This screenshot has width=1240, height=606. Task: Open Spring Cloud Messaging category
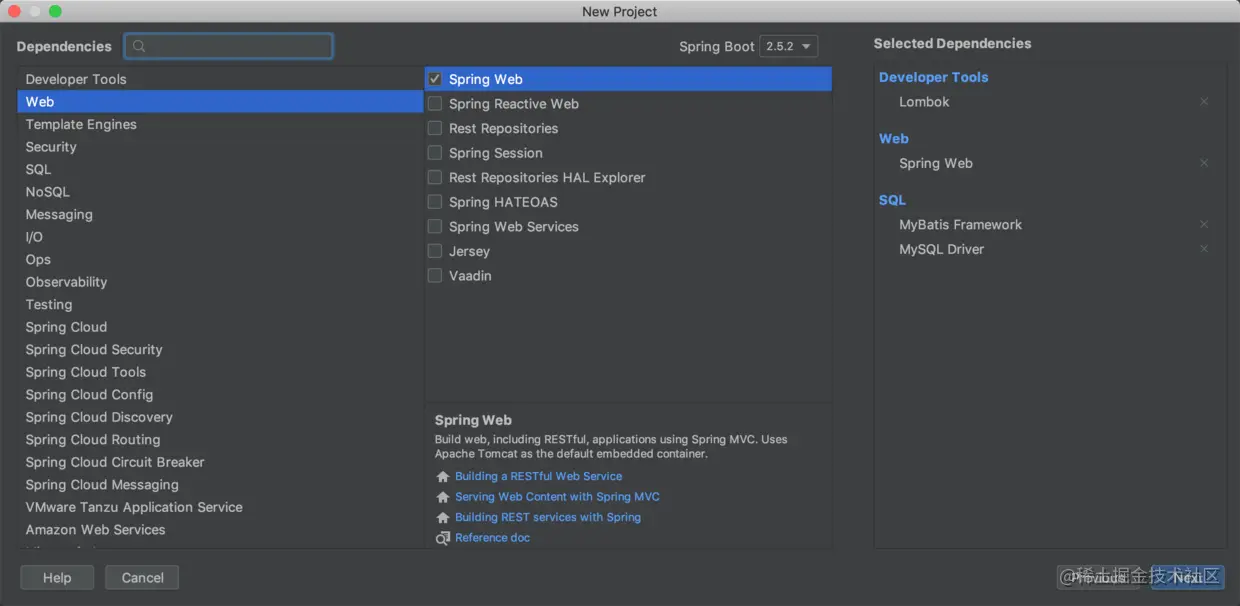[220, 484]
